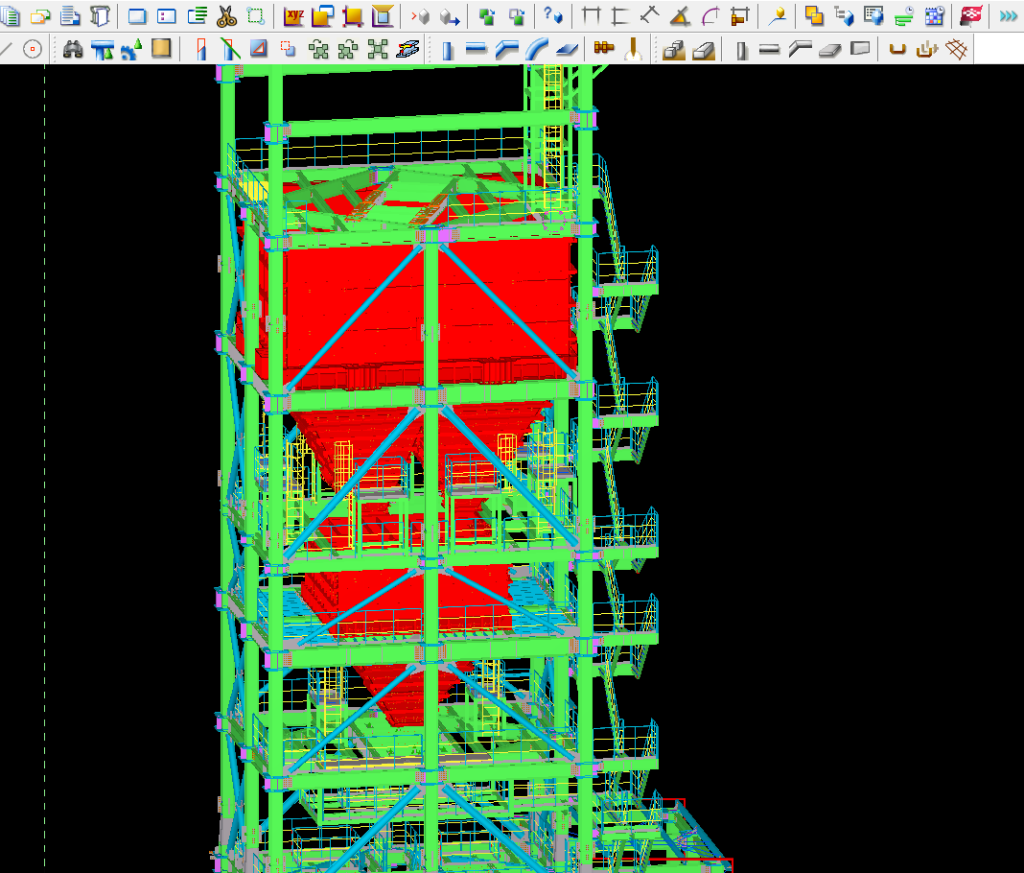Create a pad footing
Viewport: 1024px width, 873px height.
673,49
